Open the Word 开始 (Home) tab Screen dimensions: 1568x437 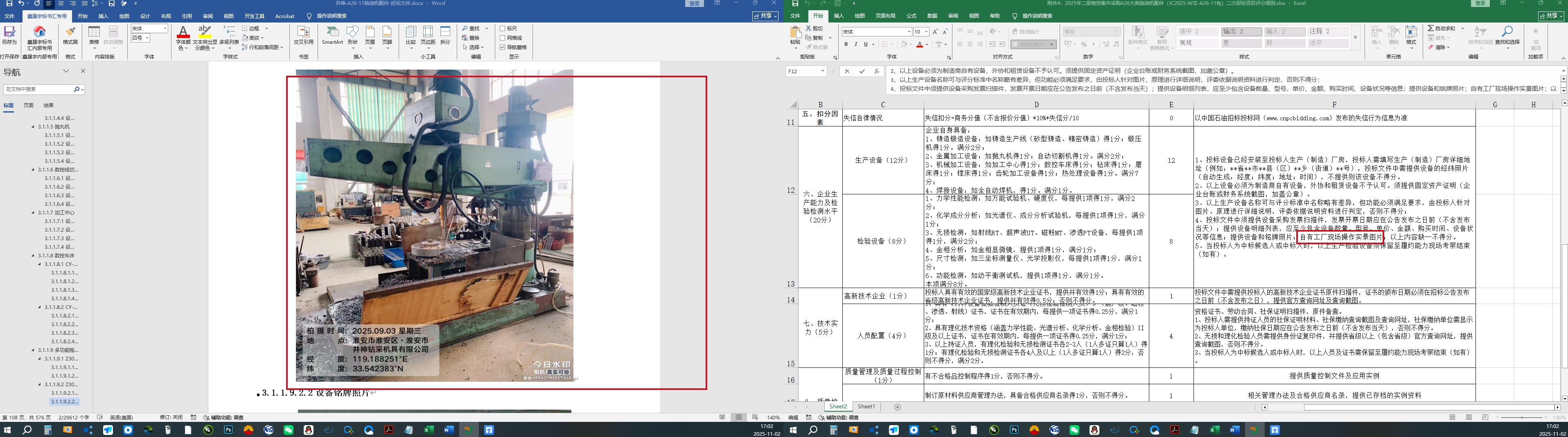click(83, 16)
